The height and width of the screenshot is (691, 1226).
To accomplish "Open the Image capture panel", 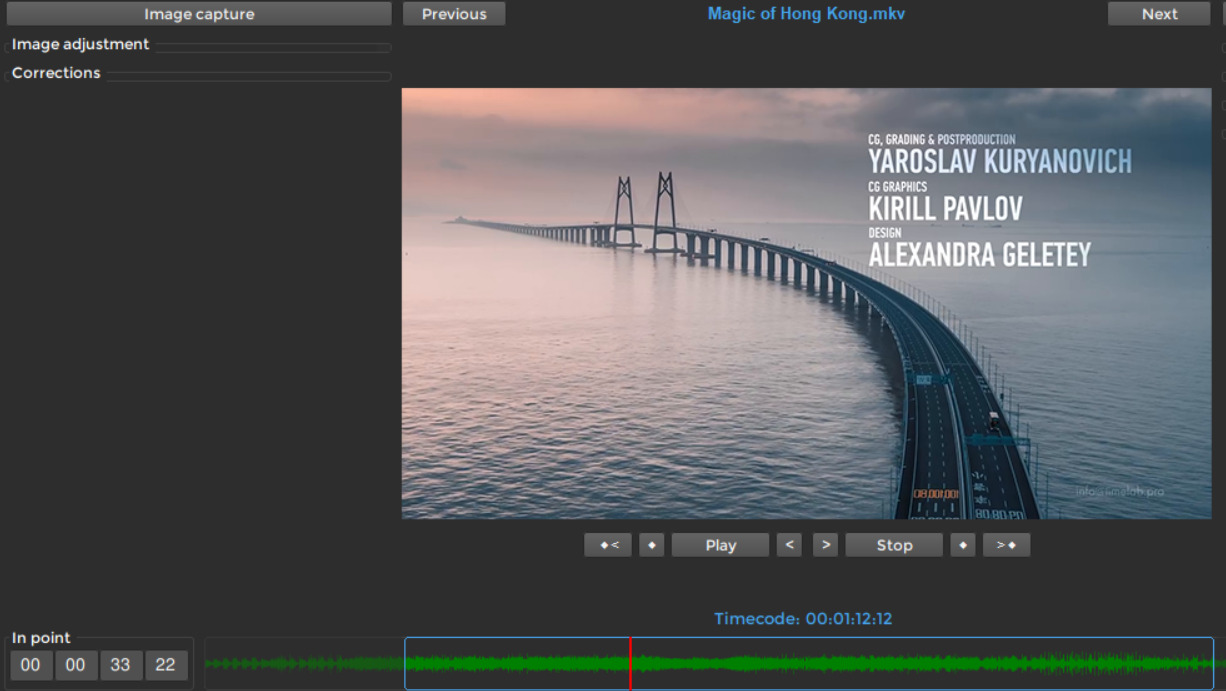I will click(199, 14).
